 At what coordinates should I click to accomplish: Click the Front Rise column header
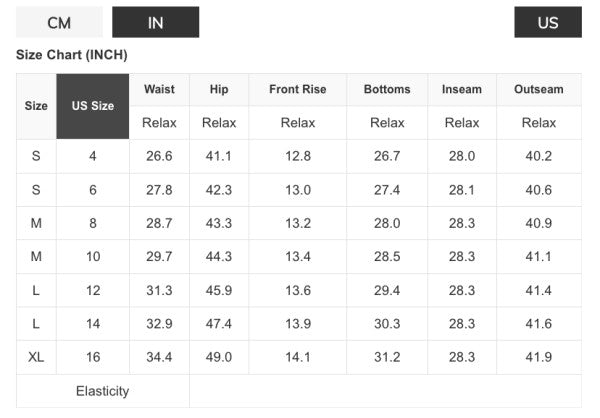coord(297,89)
